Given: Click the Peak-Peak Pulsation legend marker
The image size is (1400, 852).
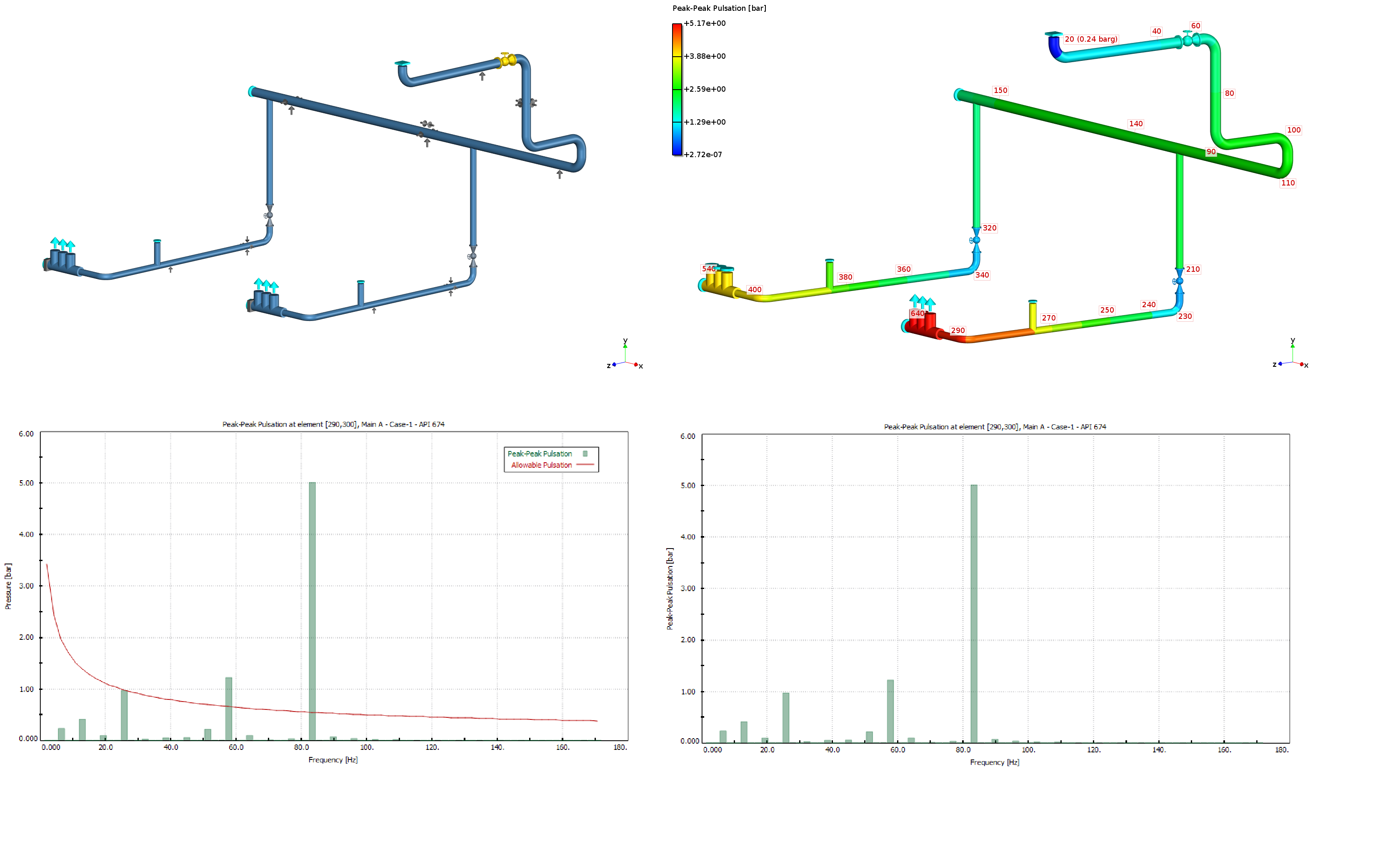Looking at the screenshot, I should pos(585,454).
